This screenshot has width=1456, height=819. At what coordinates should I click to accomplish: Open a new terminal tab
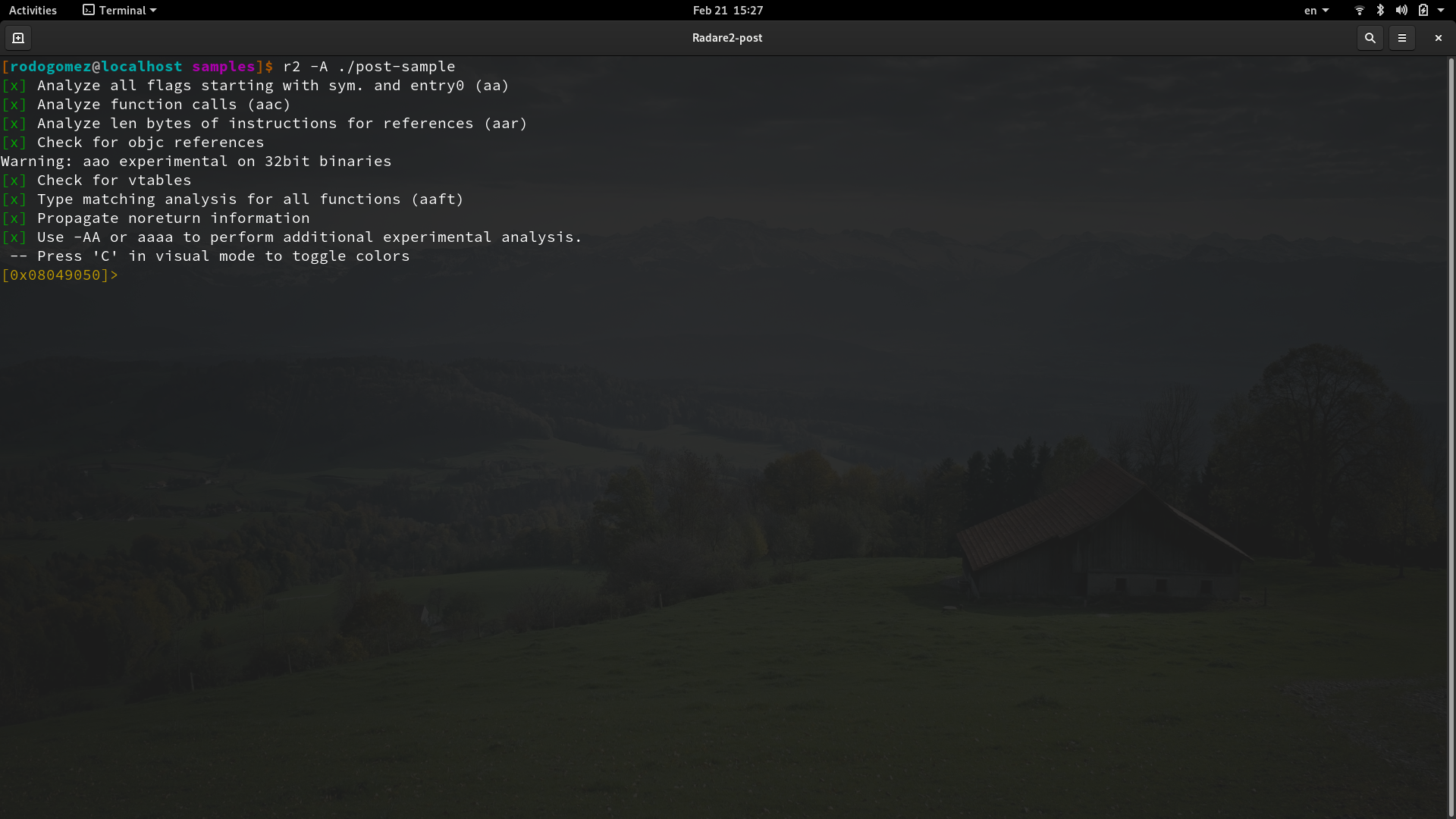18,38
